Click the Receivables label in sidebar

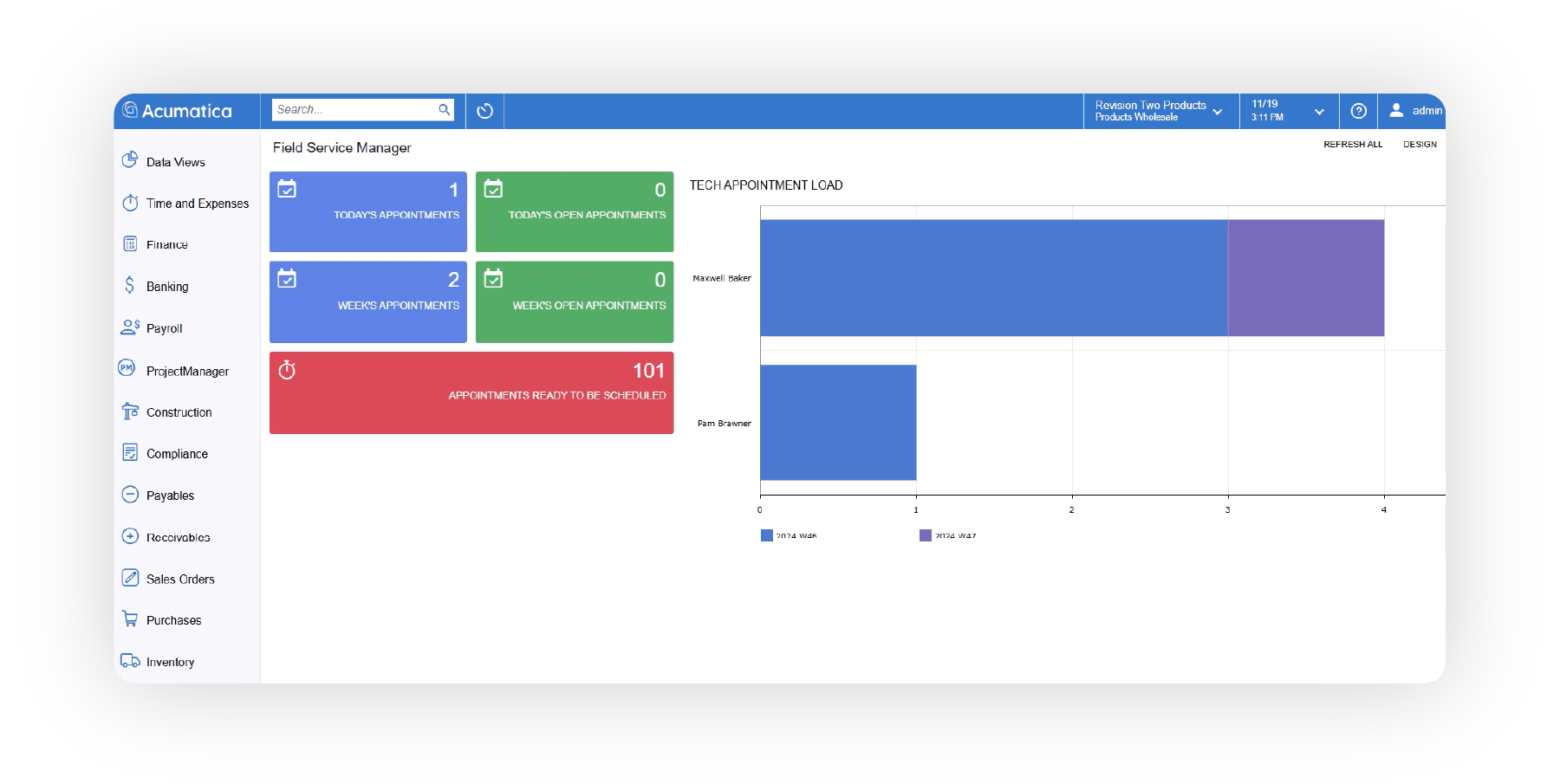pos(179,537)
